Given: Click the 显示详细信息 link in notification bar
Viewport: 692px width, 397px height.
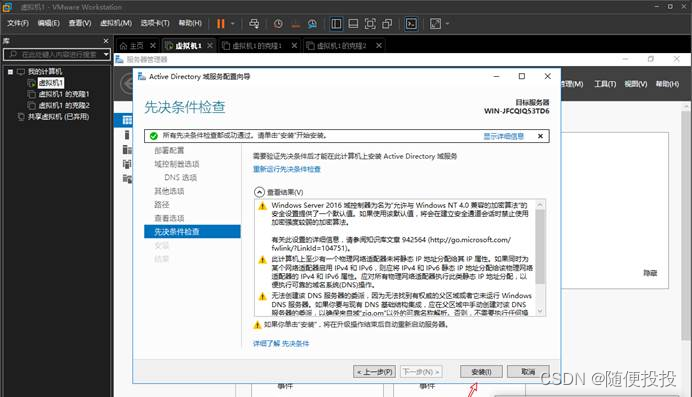Looking at the screenshot, I should [503, 136].
